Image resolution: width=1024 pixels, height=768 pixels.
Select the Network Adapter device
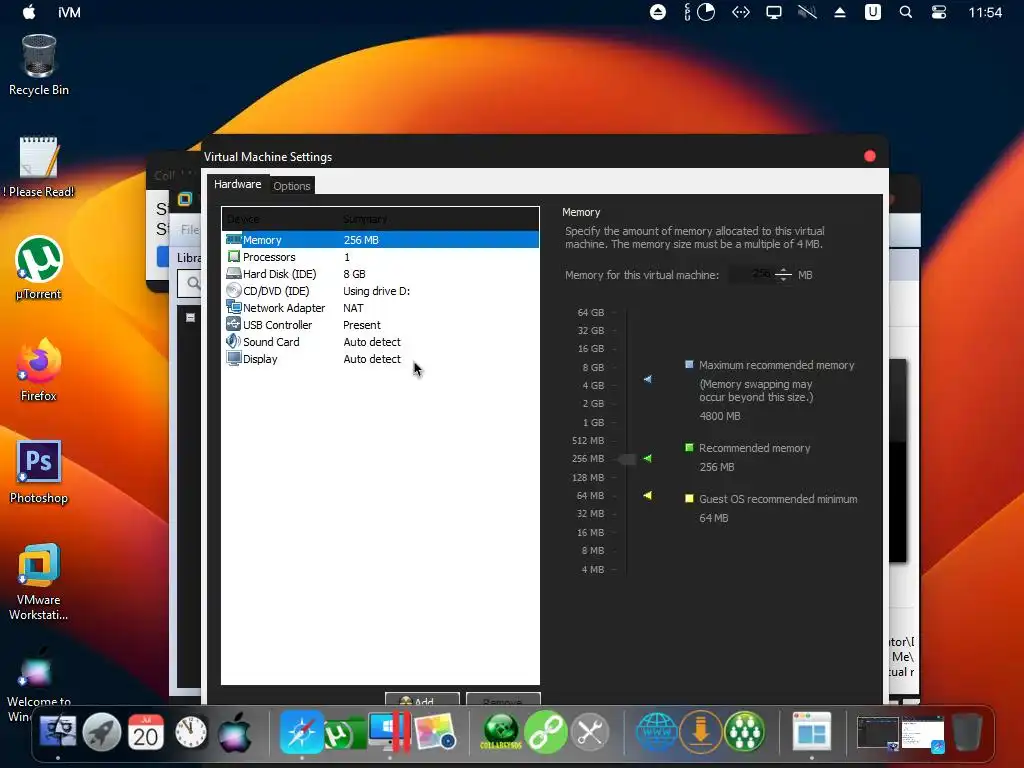(x=381, y=308)
